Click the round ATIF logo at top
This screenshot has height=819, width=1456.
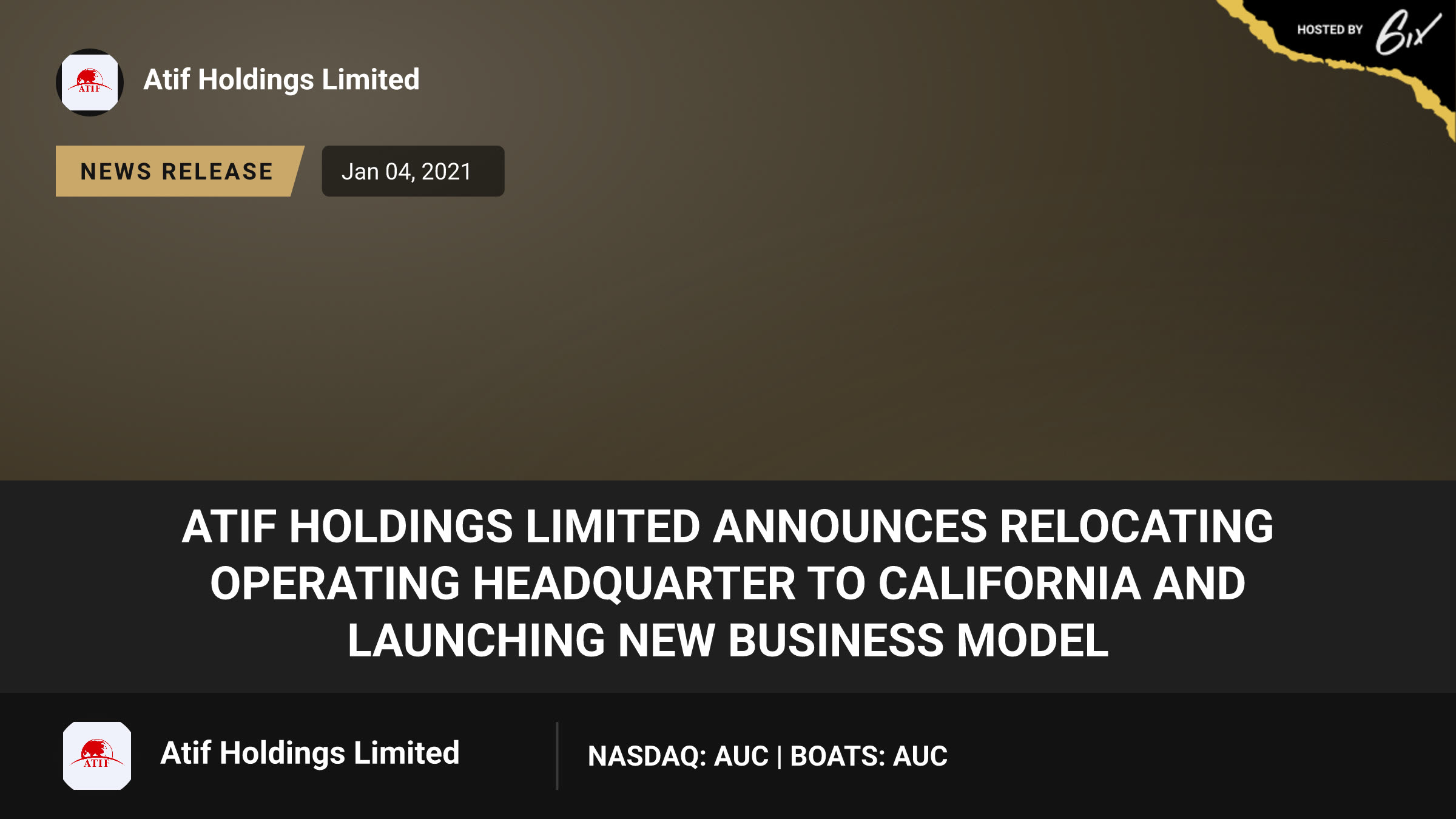tap(90, 83)
